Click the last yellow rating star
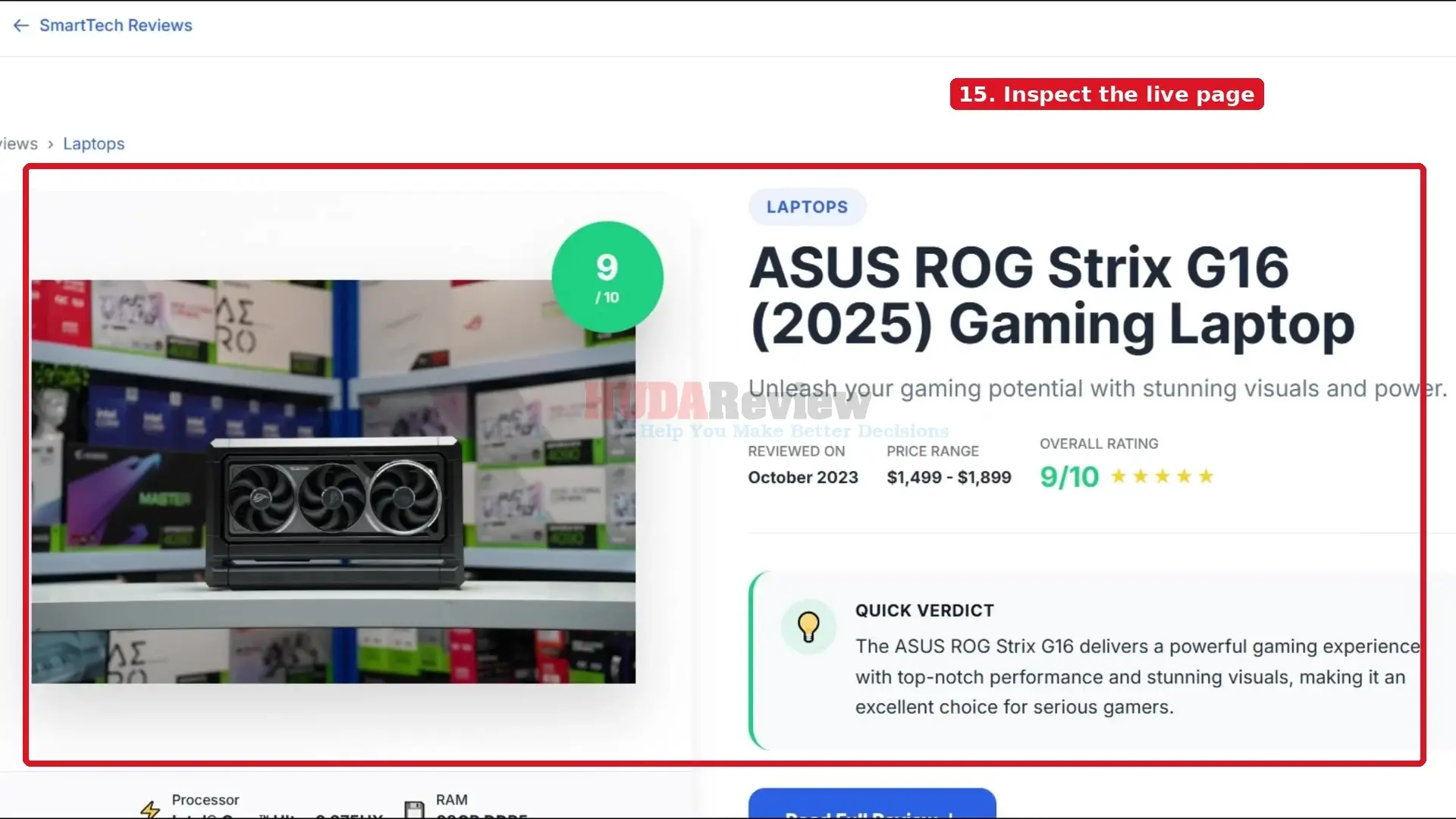The height and width of the screenshot is (819, 1456). (1206, 476)
